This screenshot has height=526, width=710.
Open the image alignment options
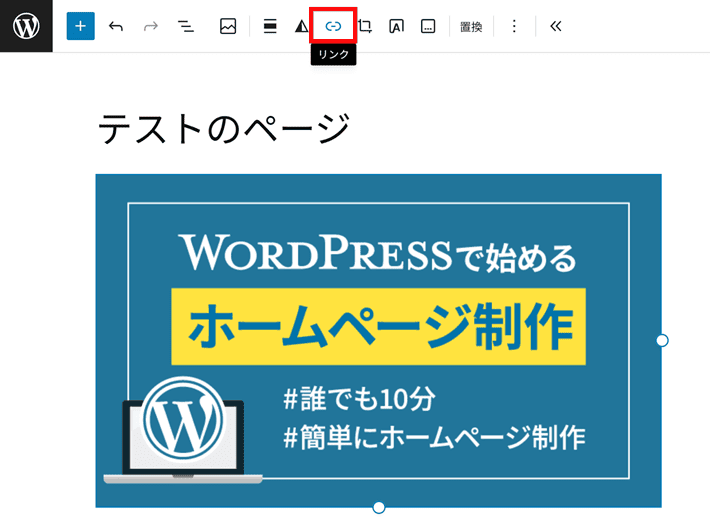pos(270,26)
